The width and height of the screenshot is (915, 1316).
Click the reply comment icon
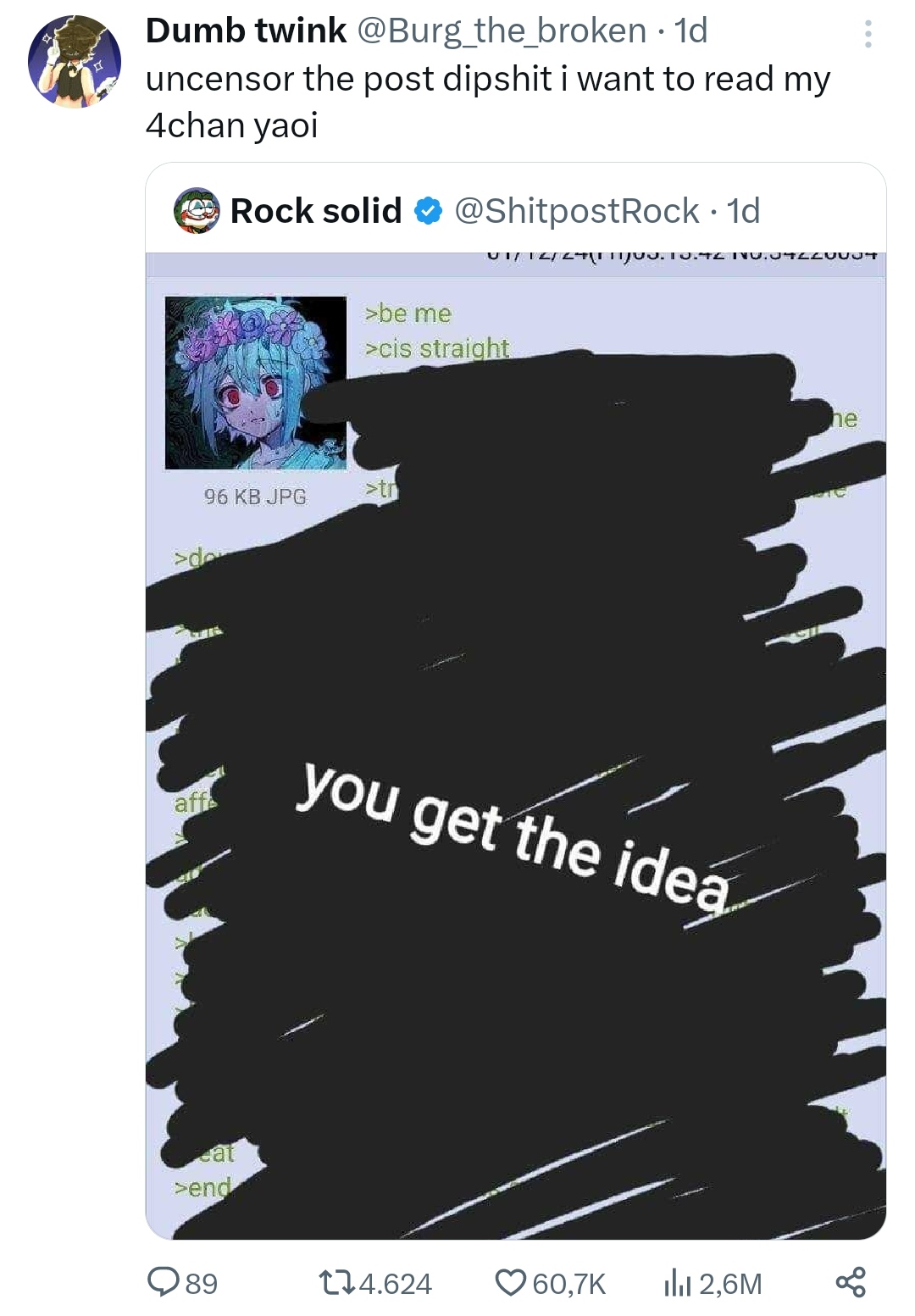tap(162, 1282)
